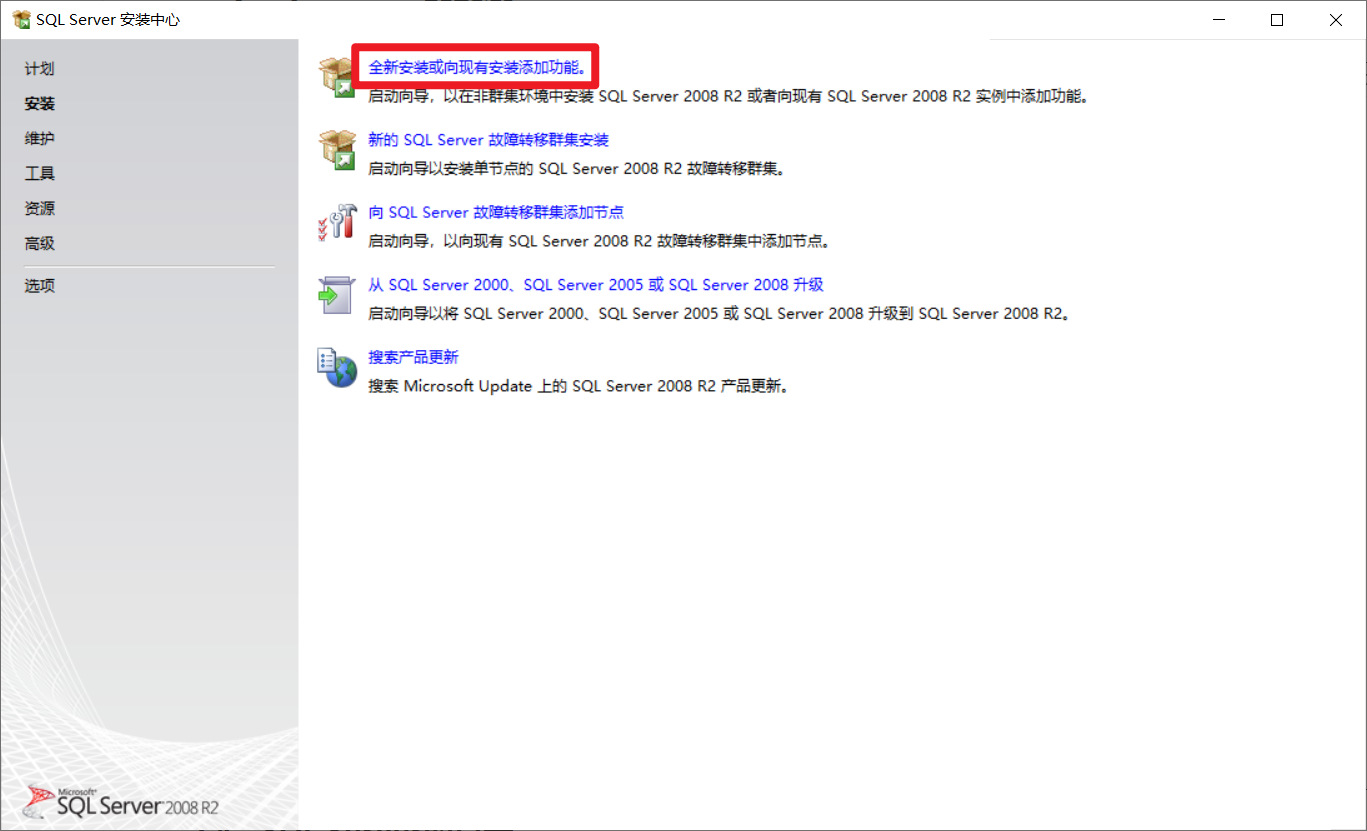Open the 全新安装或向现有安装添加功能 link
Screen dimensions: 1367x831
tap(478, 68)
